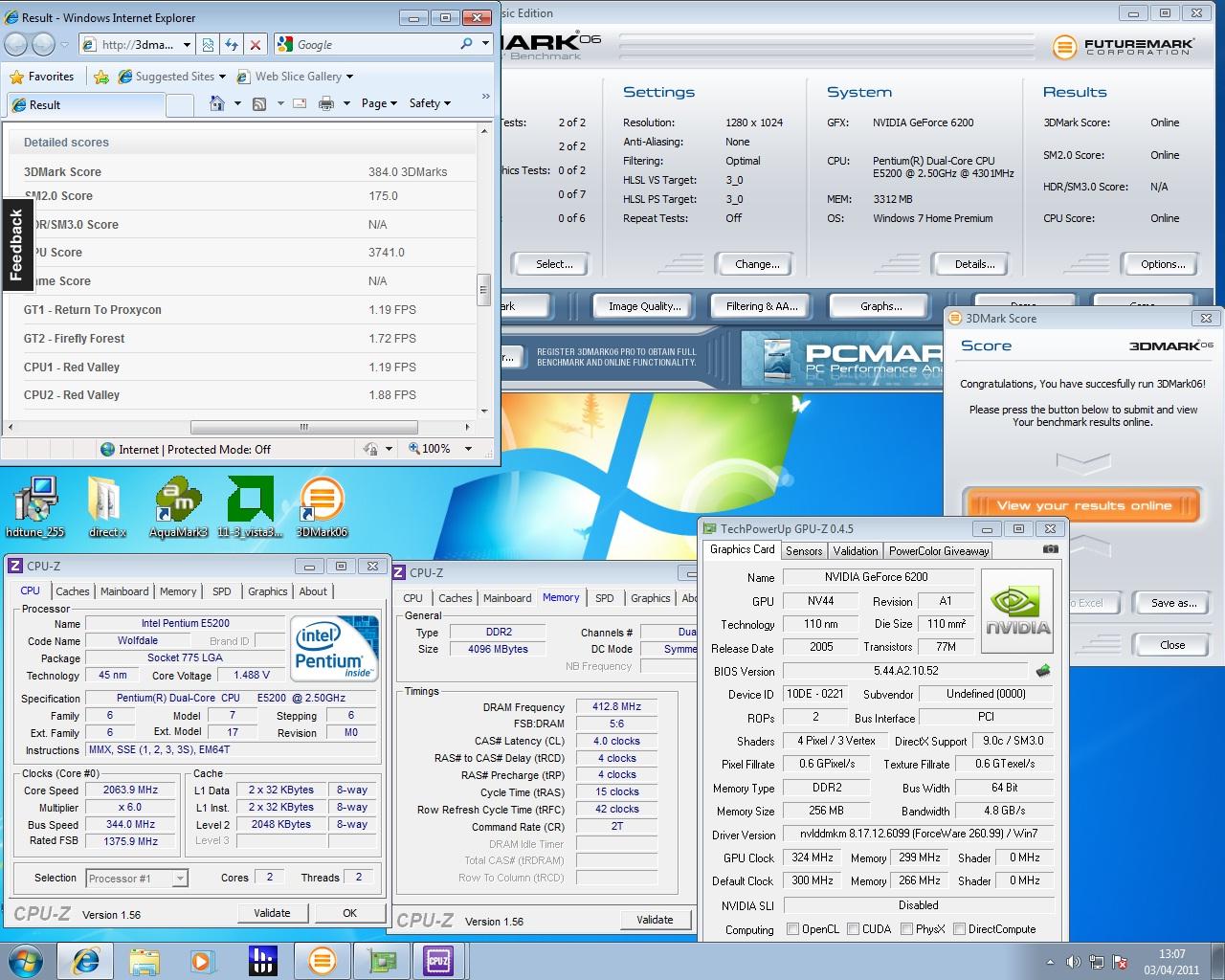The width and height of the screenshot is (1225, 980).
Task: Open Windows Explorer from the taskbar
Action: (x=145, y=961)
